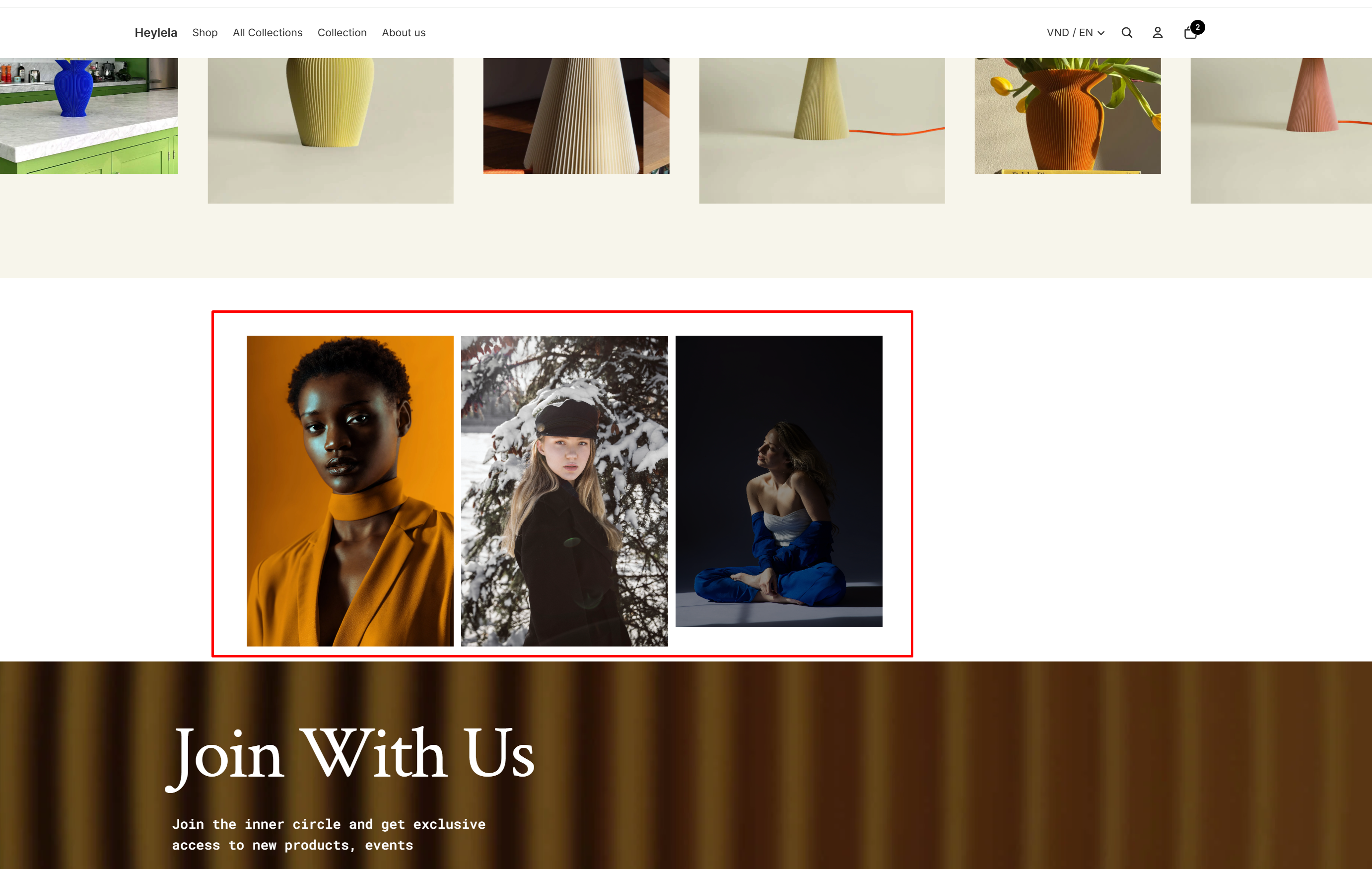
Task: Open the yellow ribbed vase product image
Action: click(331, 131)
